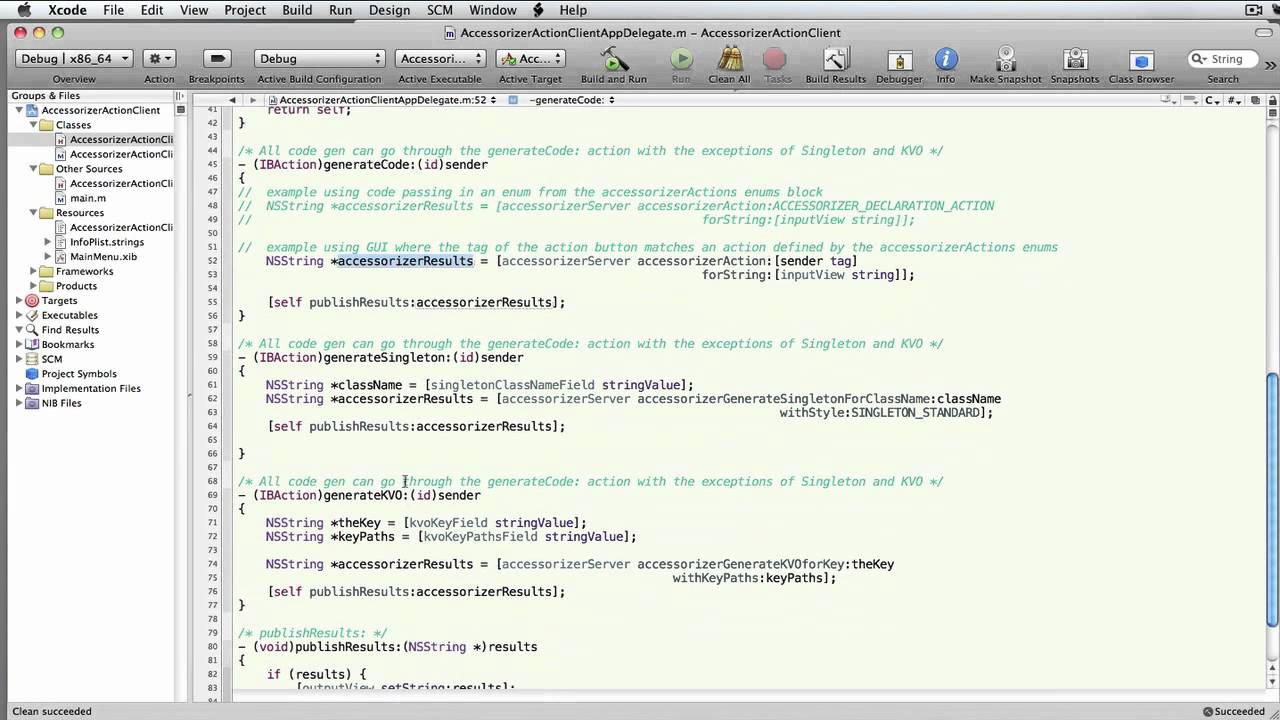The height and width of the screenshot is (720, 1280).
Task: Toggle the editor lock icon
Action: (1271, 100)
